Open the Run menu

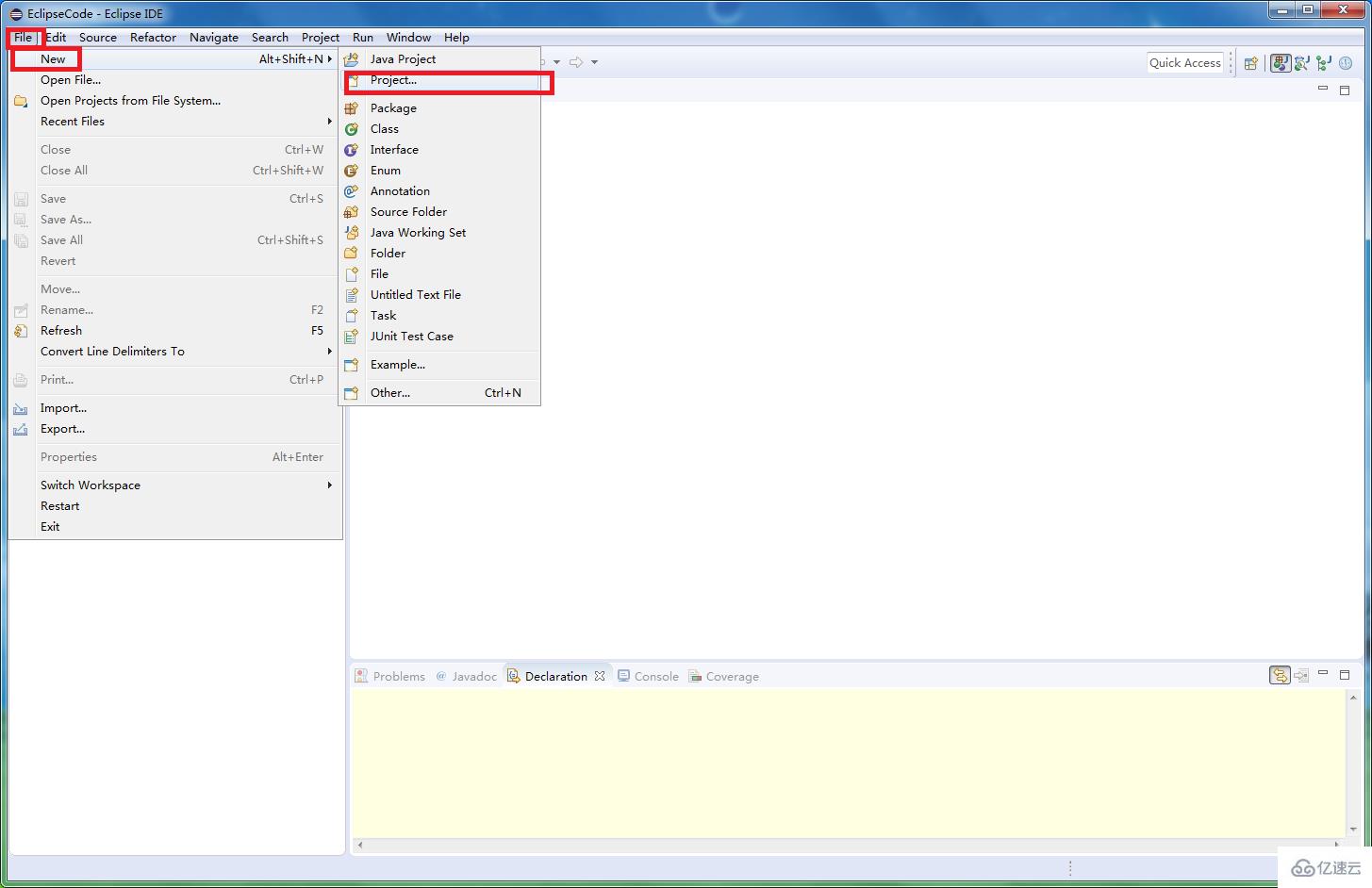tap(363, 38)
